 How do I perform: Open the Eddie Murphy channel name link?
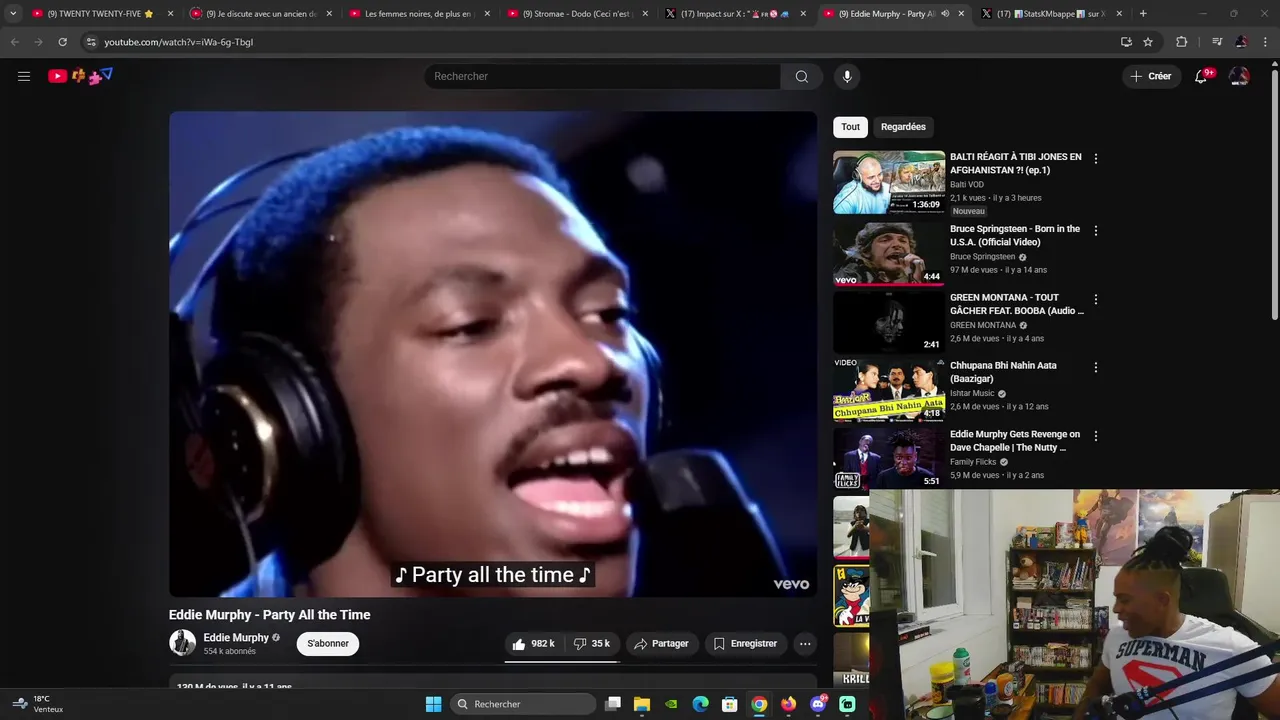pyautogui.click(x=236, y=637)
